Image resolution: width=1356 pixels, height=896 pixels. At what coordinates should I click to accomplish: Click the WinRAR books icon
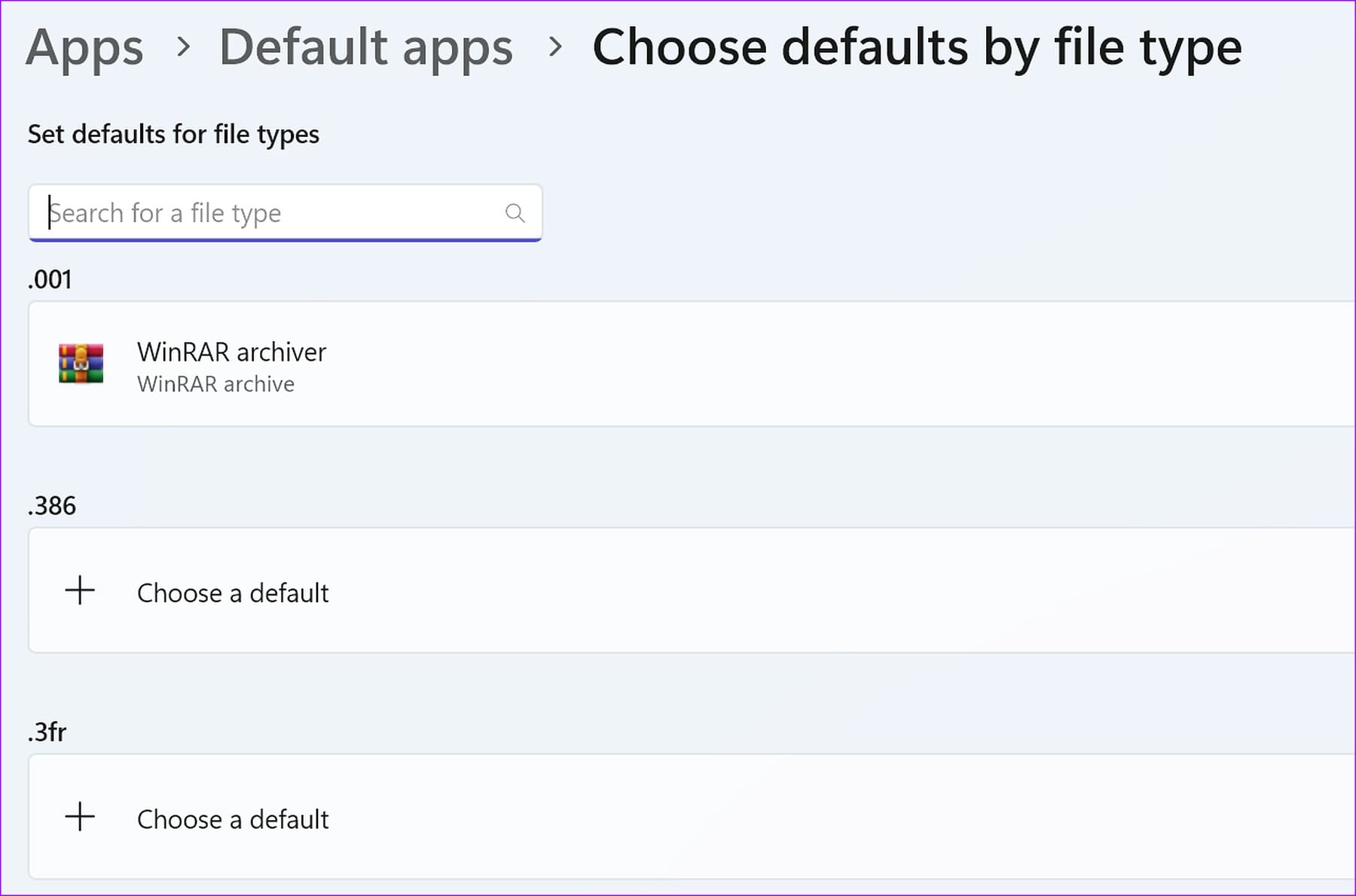(x=81, y=364)
